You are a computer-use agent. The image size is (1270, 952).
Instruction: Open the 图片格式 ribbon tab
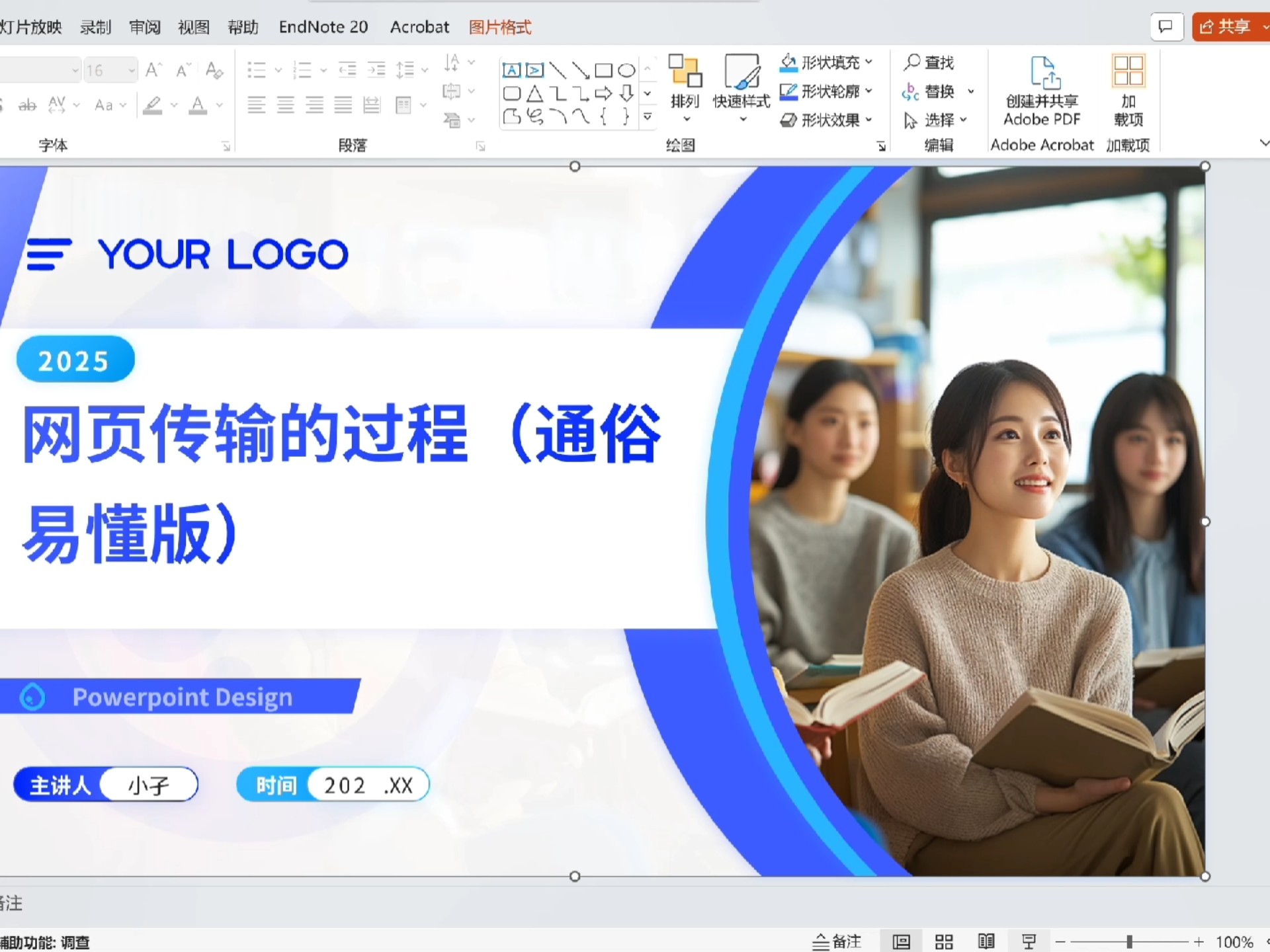click(x=500, y=27)
